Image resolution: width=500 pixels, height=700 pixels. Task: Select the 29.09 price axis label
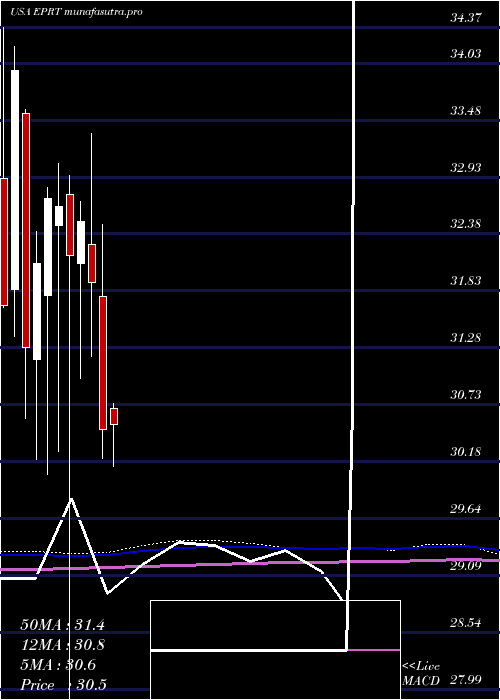[x=466, y=566]
